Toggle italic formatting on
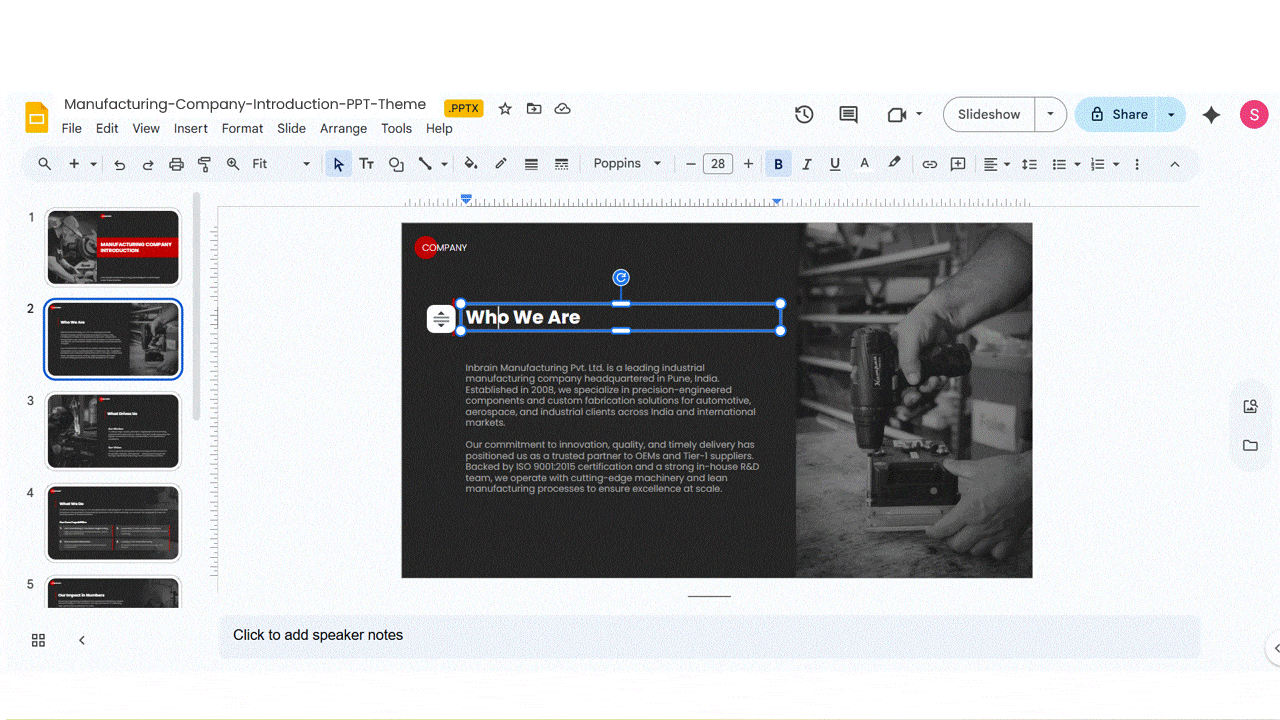Screen dimensions: 1280x720 point(806,163)
